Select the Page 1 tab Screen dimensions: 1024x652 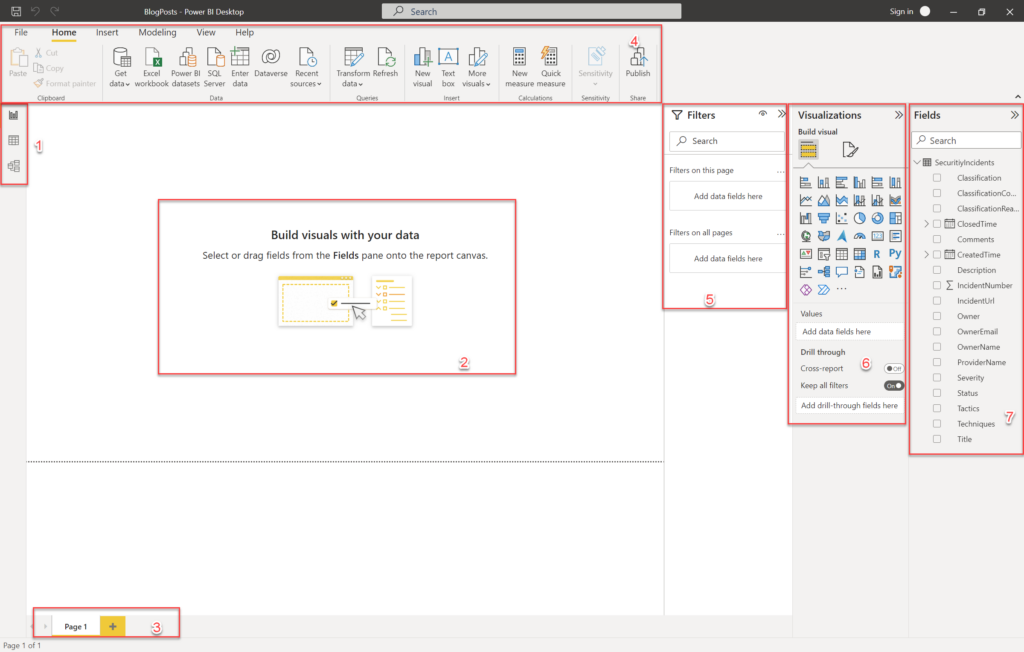pos(76,627)
